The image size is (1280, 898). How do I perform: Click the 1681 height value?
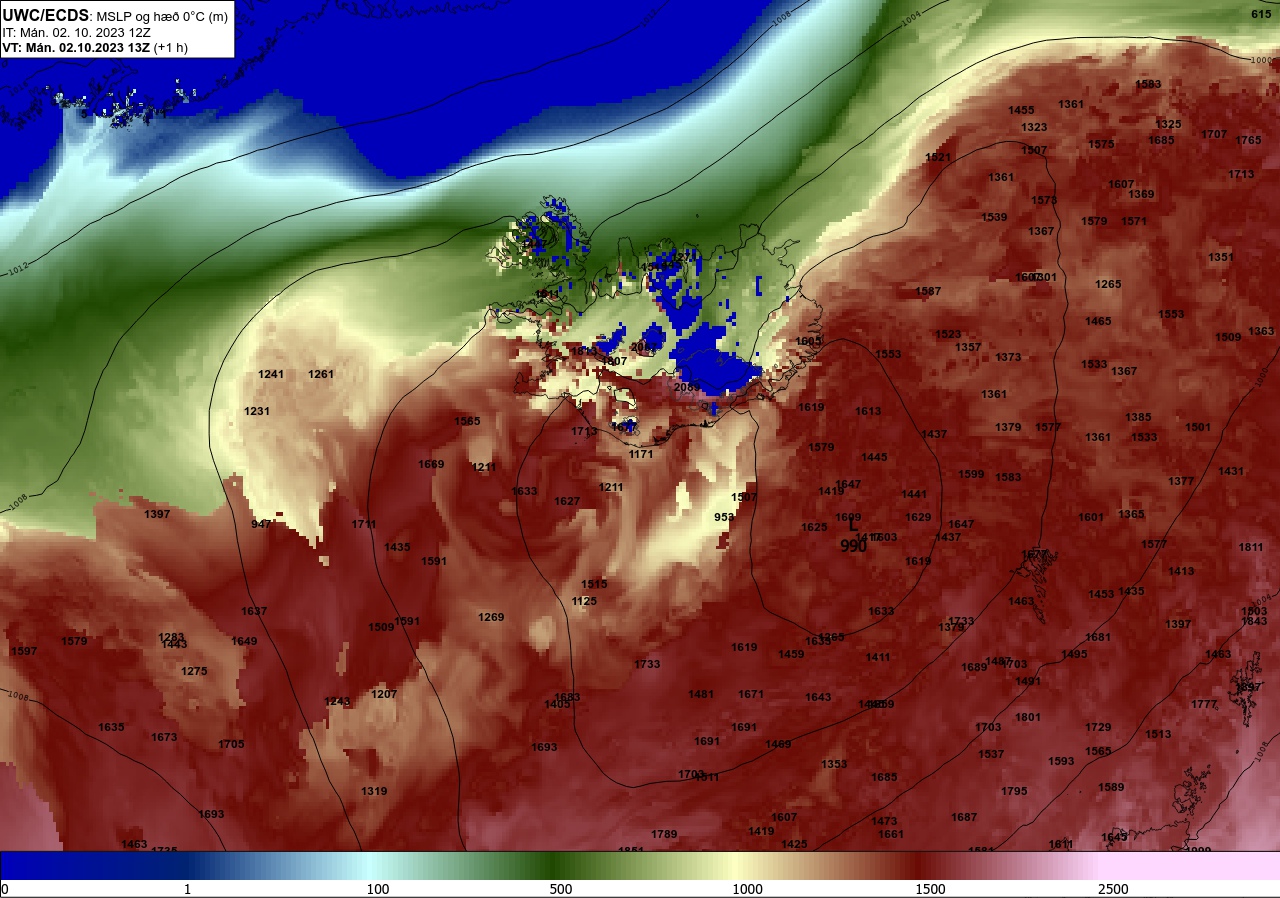coord(1098,637)
